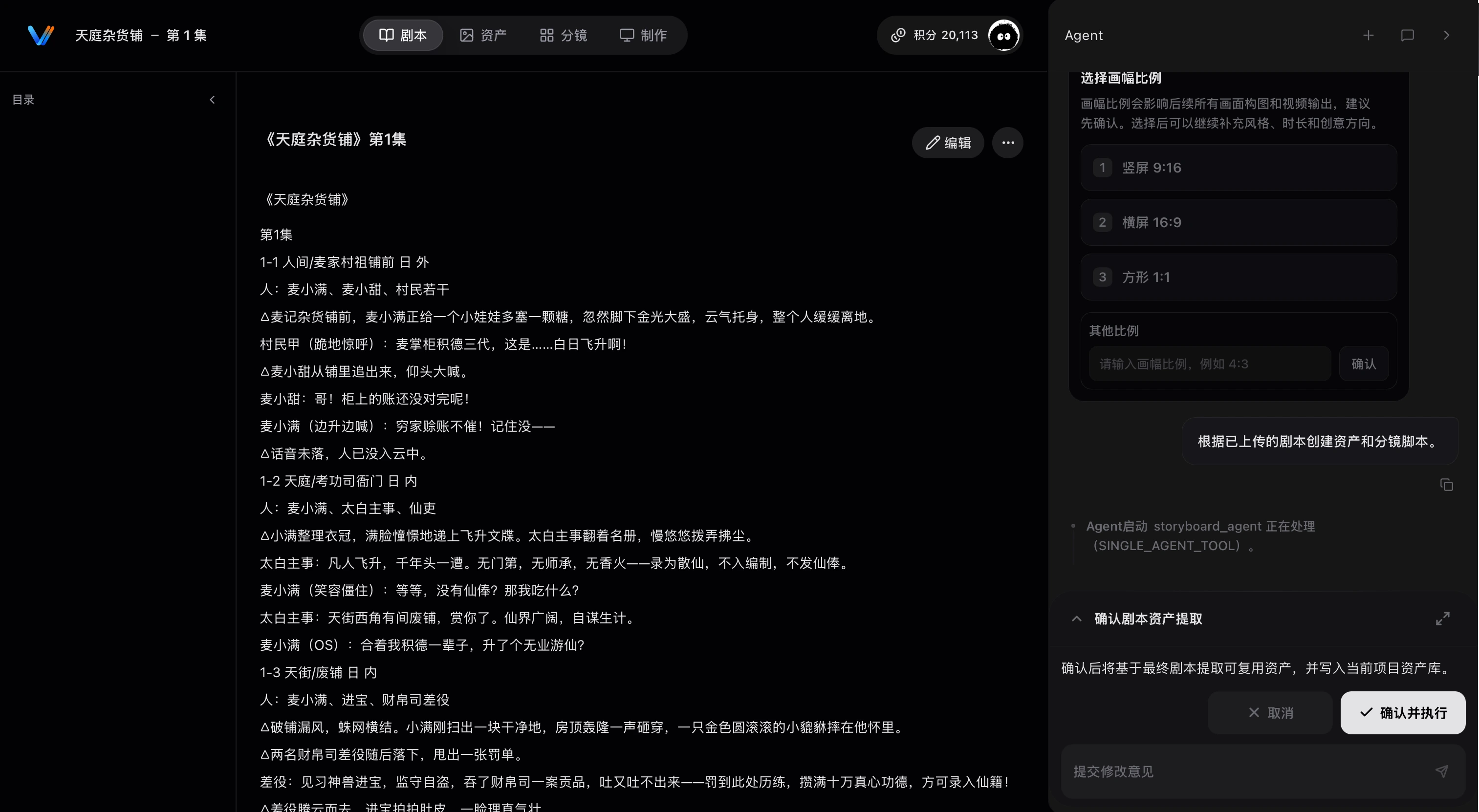Viewport: 1479px width, 812px height.
Task: Click the 目录 sidebar heading
Action: pos(23,100)
